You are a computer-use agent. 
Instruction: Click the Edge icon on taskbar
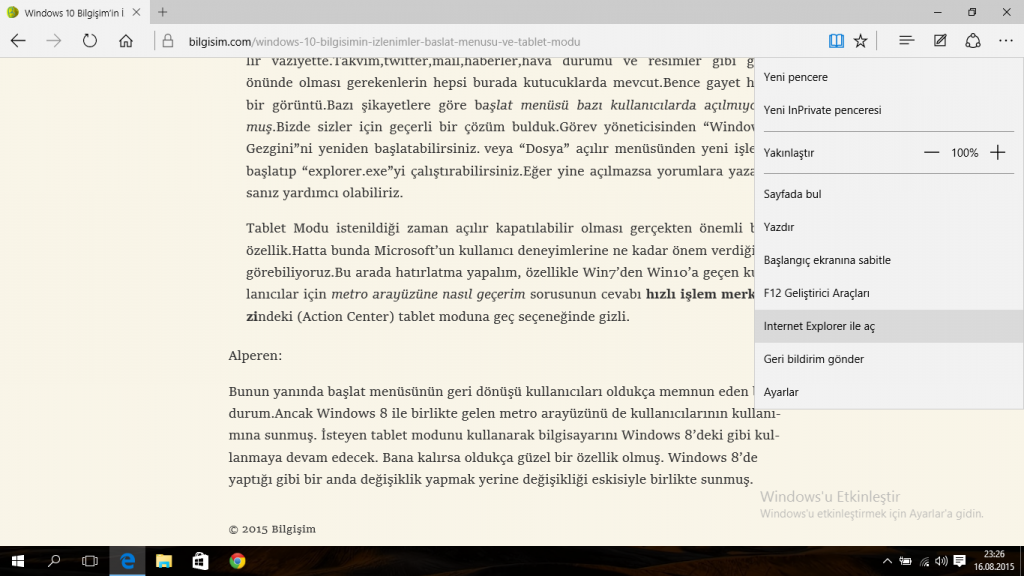pos(127,561)
